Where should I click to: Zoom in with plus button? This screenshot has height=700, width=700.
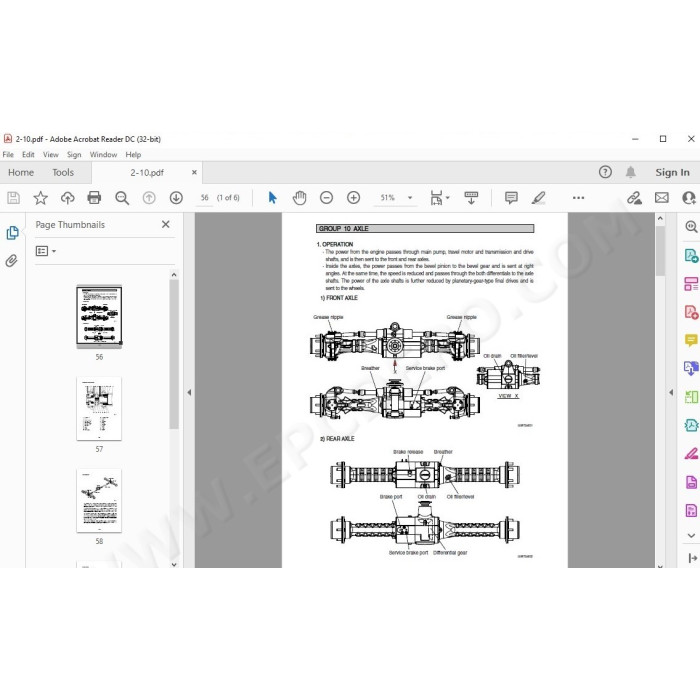tap(354, 198)
